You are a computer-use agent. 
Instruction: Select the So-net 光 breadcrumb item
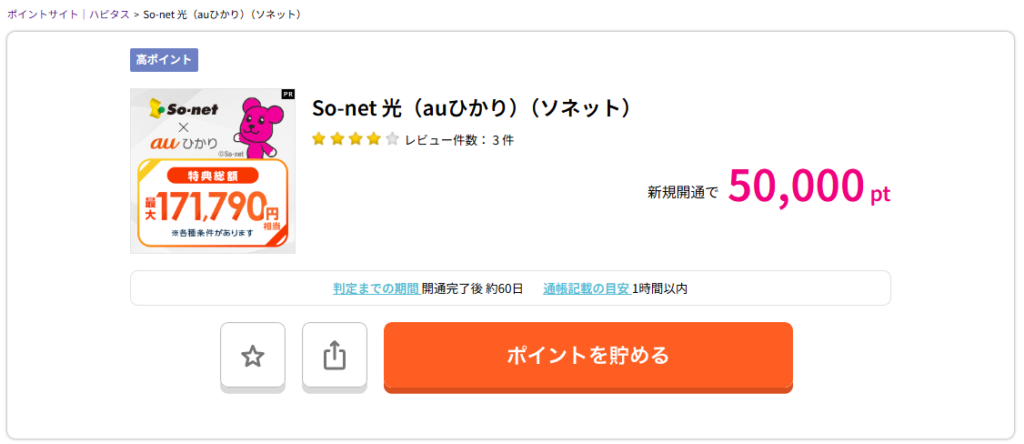tap(222, 15)
